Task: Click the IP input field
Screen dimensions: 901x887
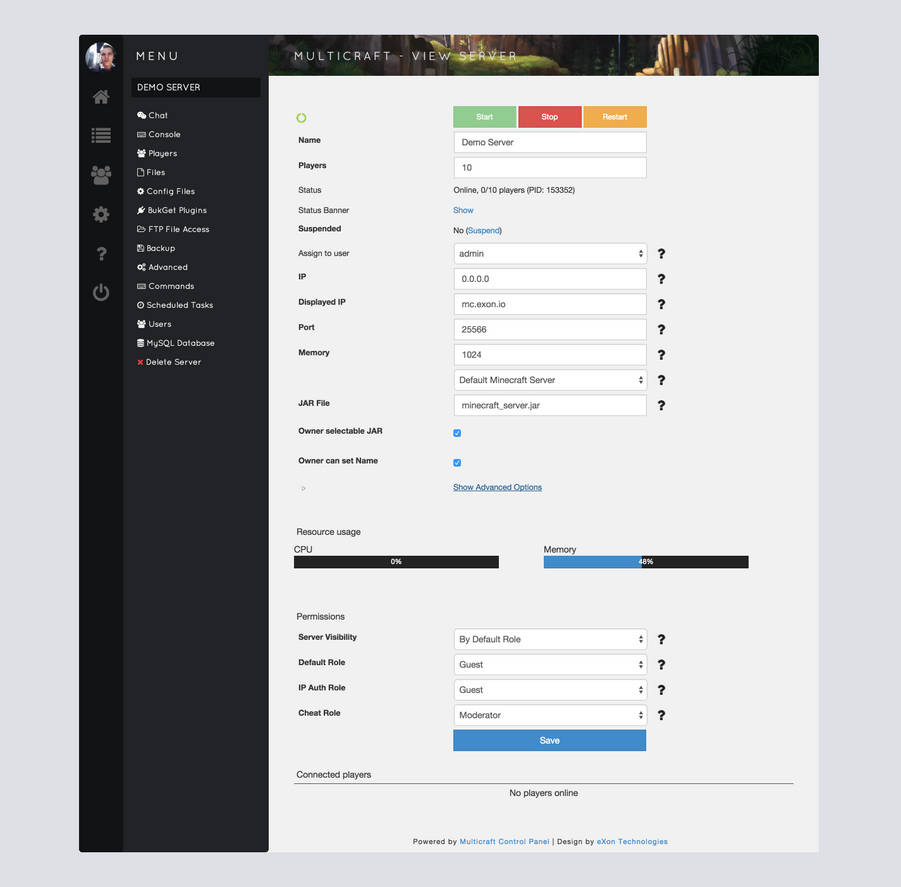Action: click(550, 279)
